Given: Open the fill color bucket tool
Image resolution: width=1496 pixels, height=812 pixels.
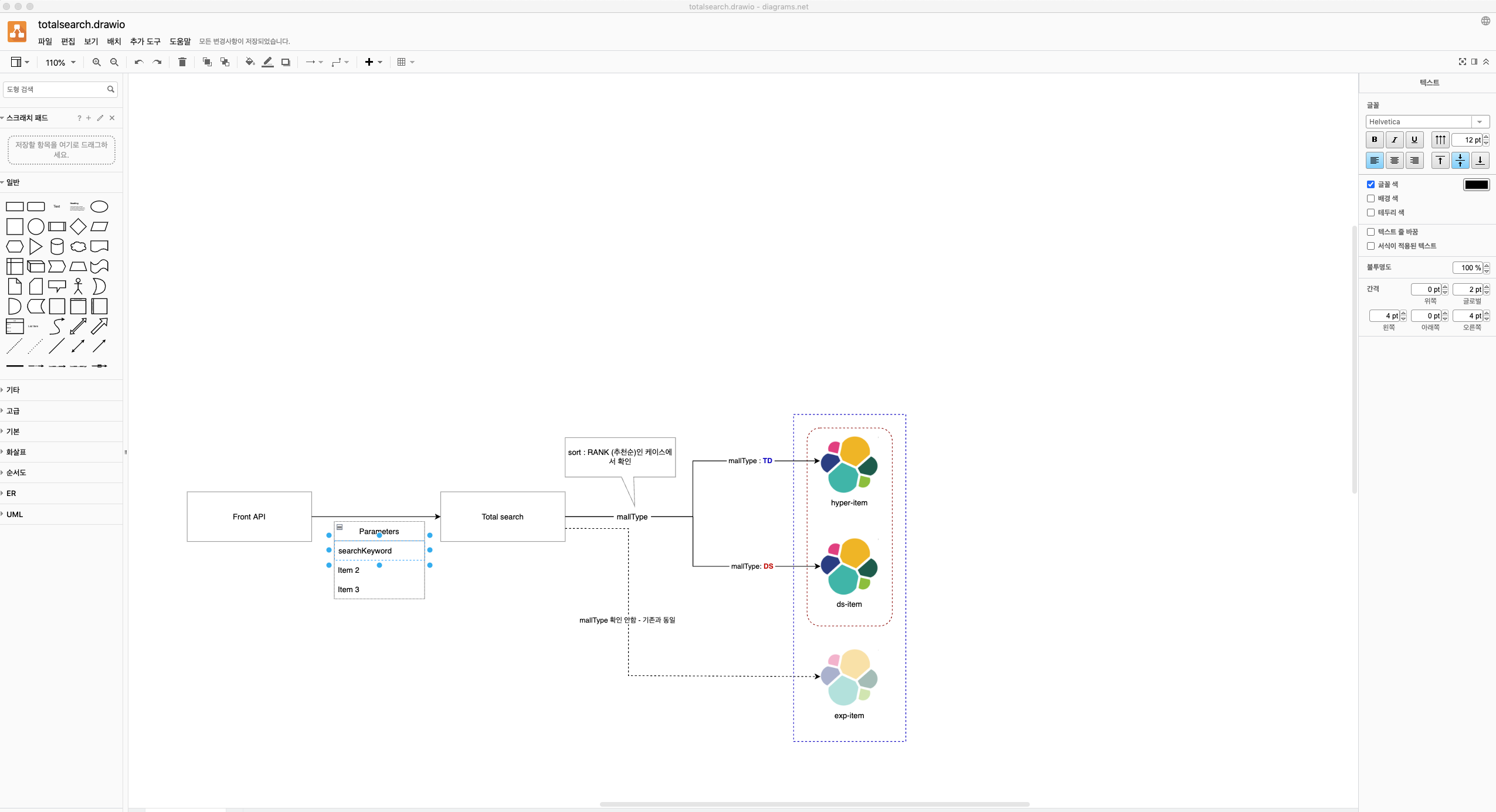Looking at the screenshot, I should [x=250, y=62].
